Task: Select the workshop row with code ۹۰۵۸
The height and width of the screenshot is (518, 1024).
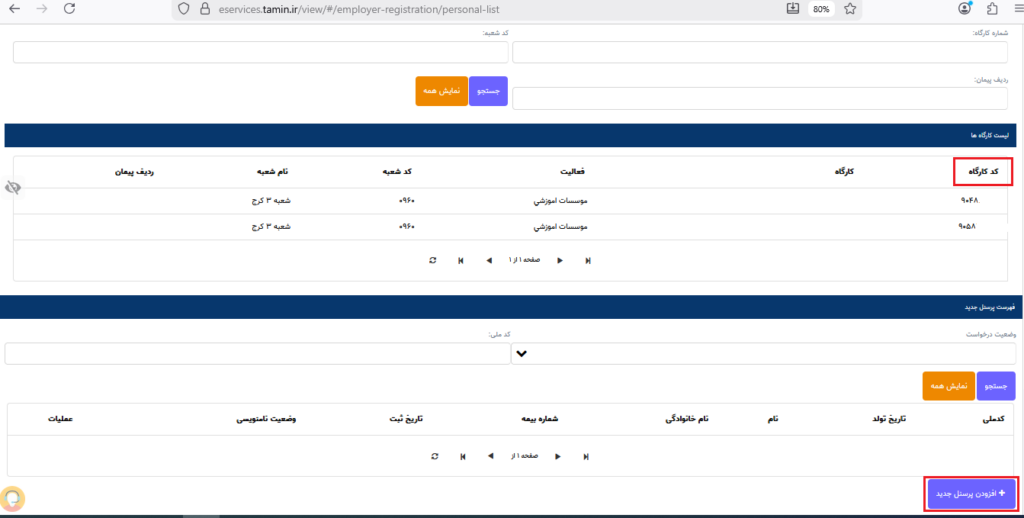Action: tap(509, 227)
